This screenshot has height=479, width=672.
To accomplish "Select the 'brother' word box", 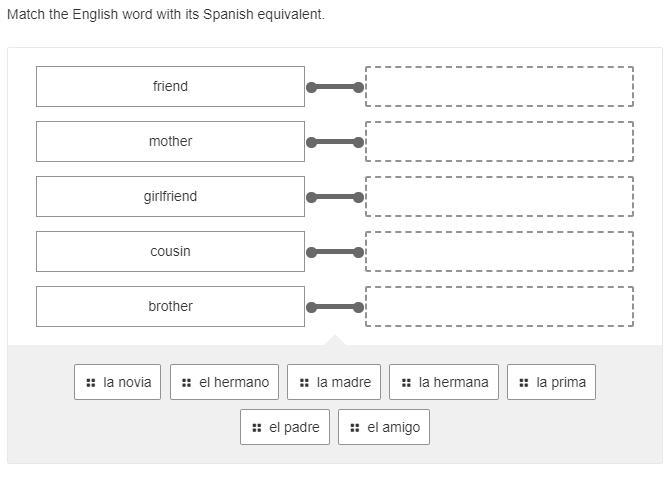I will (x=170, y=307).
